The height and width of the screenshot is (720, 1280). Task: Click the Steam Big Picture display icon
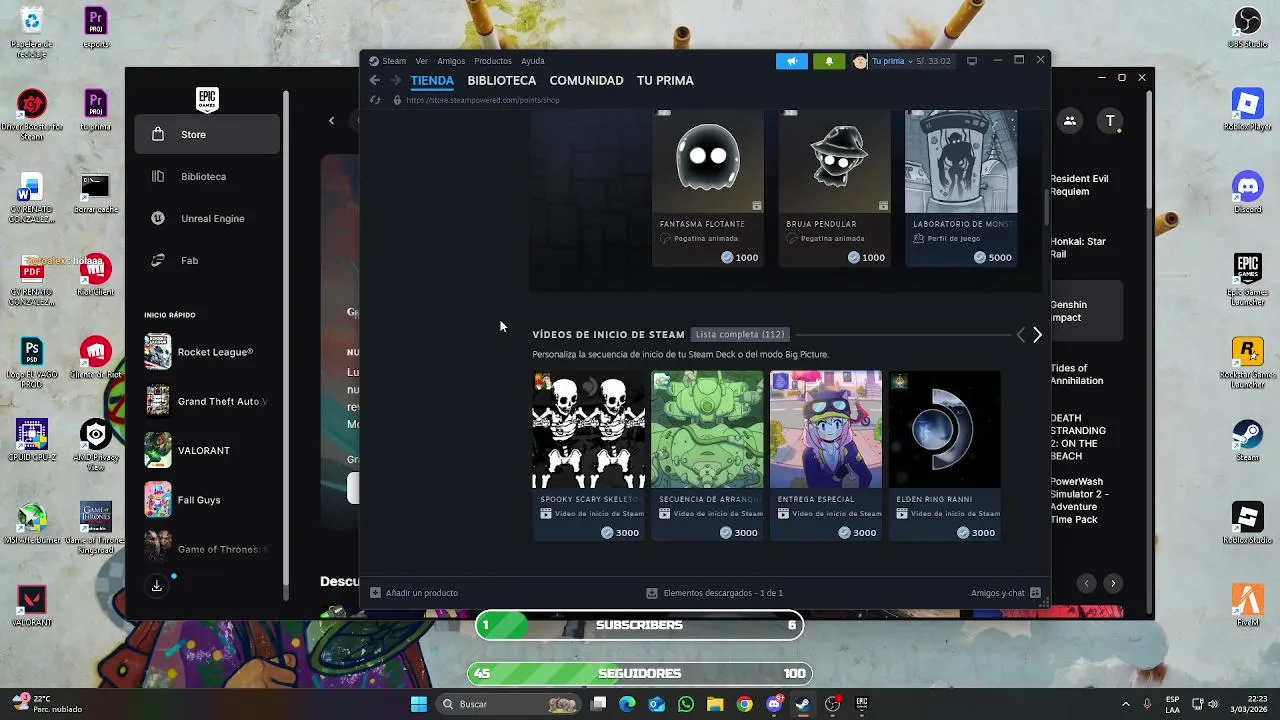[x=972, y=61]
